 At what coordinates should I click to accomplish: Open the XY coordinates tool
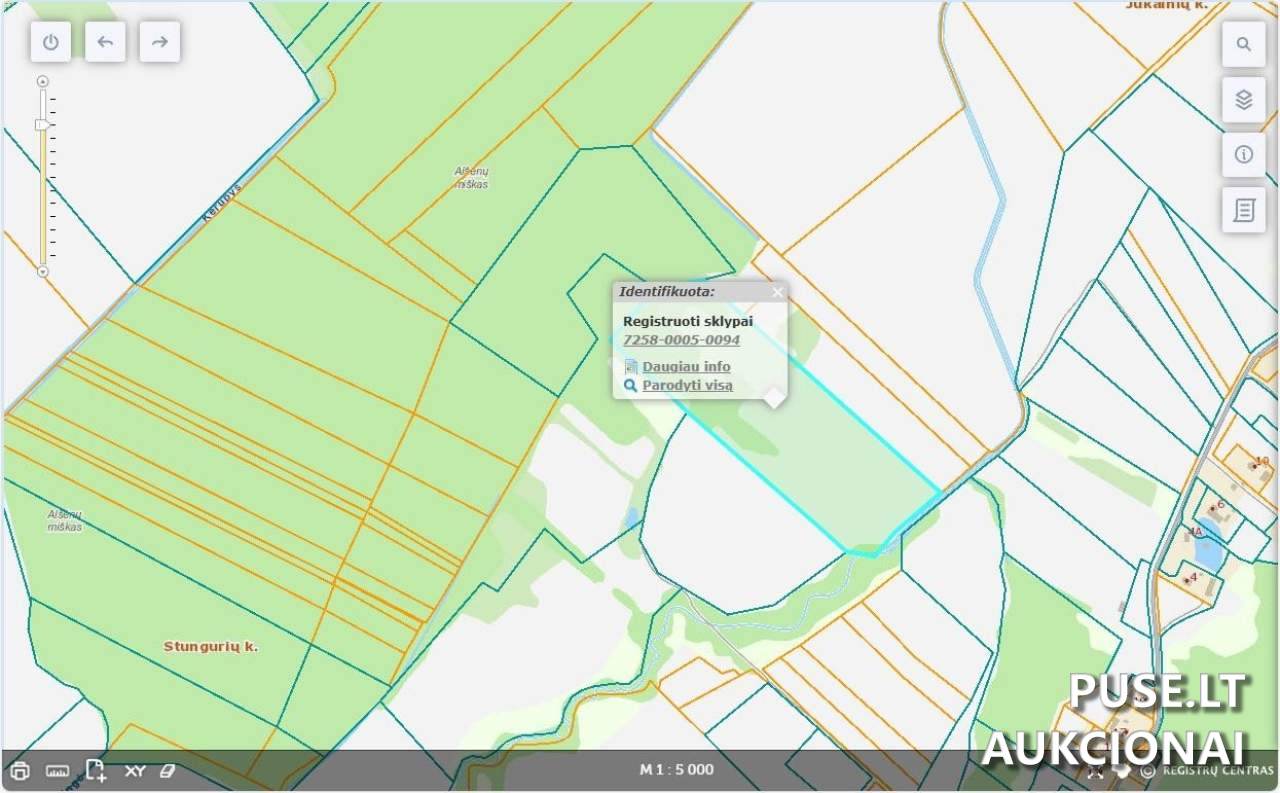[x=135, y=771]
